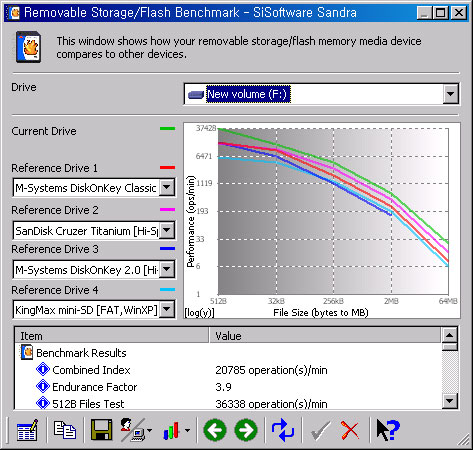Expand Reference Drive 3 DiskOnKey 2.0 dropdown

[x=167, y=269]
